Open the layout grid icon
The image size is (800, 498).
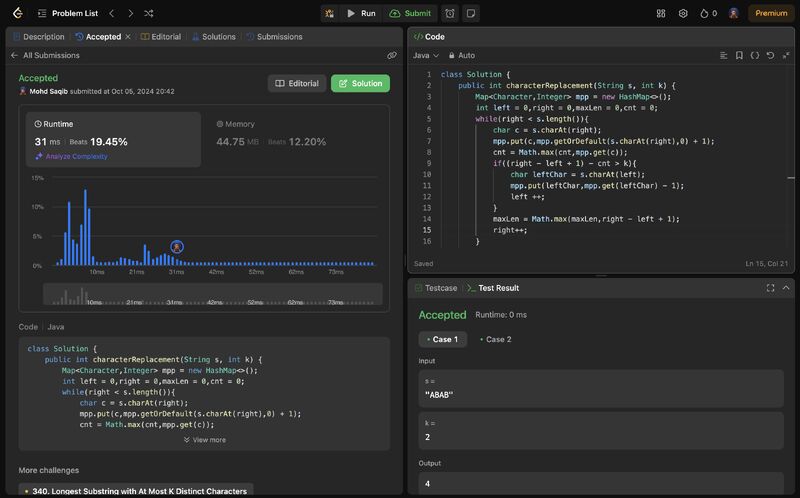point(661,13)
